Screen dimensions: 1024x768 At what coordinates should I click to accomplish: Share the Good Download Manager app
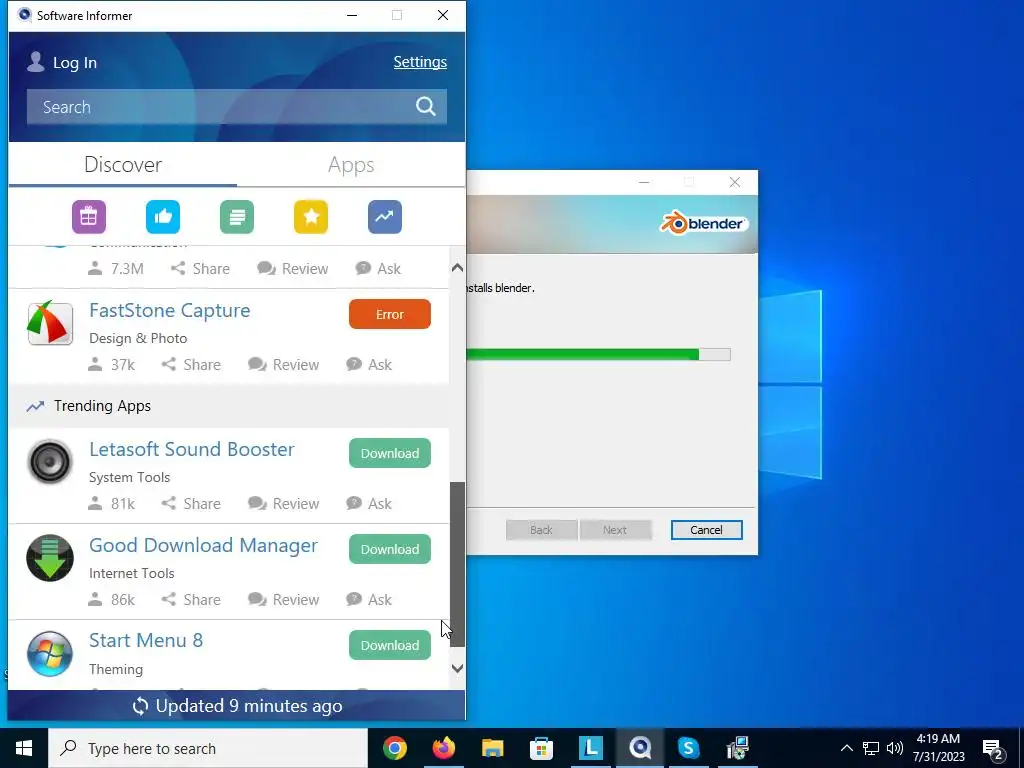tap(191, 600)
